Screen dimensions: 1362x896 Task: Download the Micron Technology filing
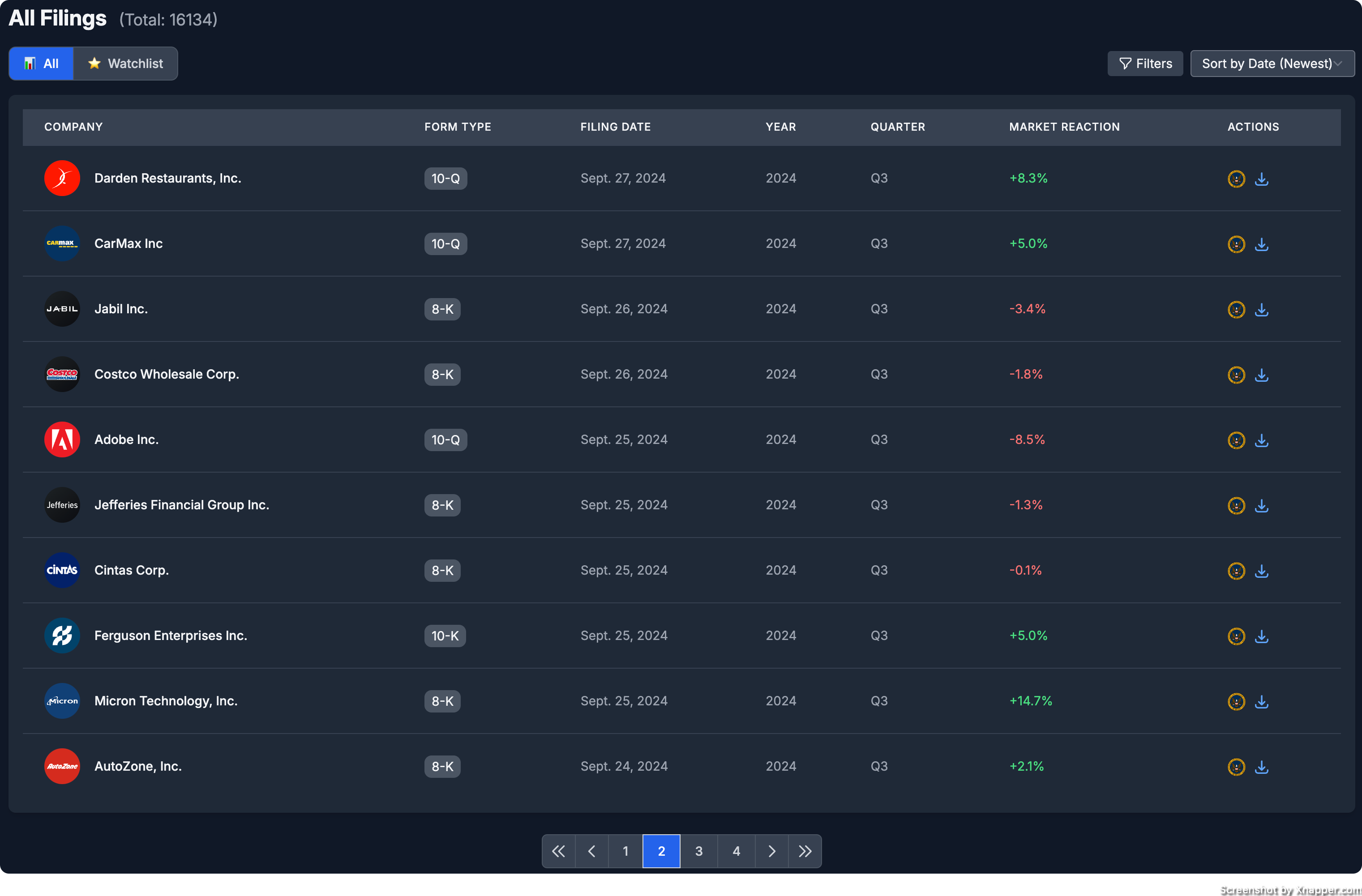pyautogui.click(x=1261, y=701)
